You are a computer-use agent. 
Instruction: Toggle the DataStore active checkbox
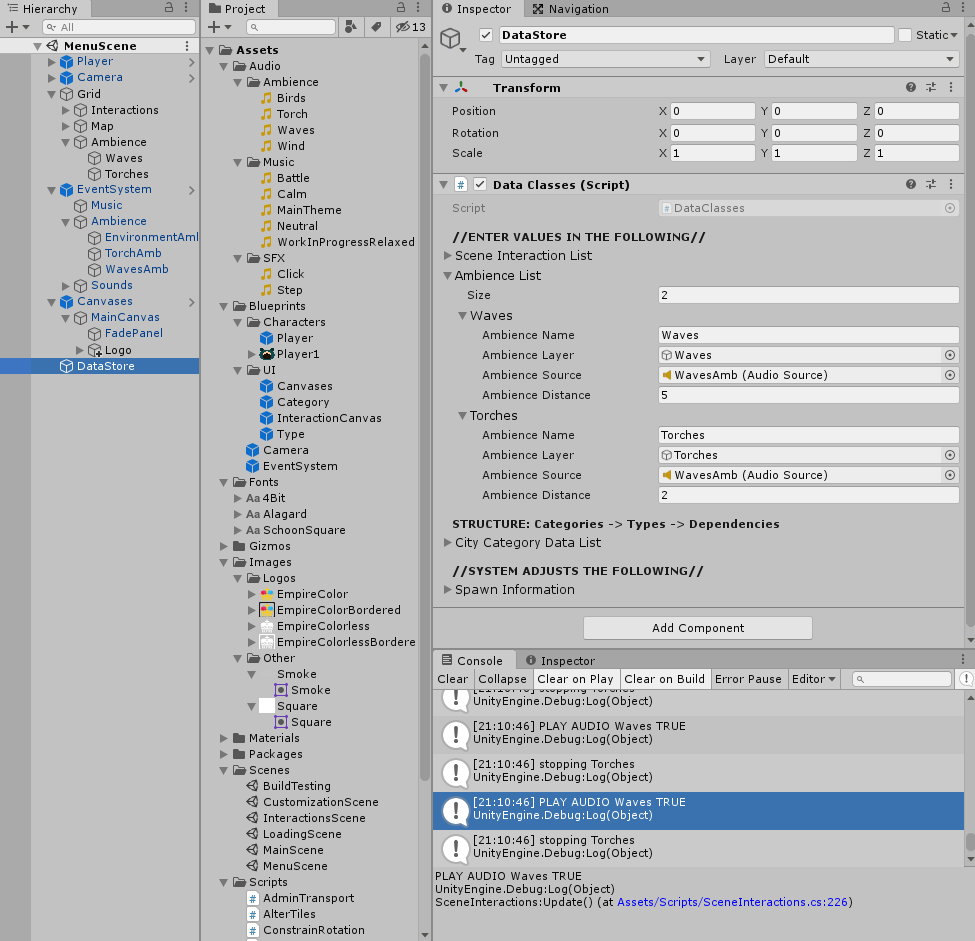pyautogui.click(x=486, y=35)
